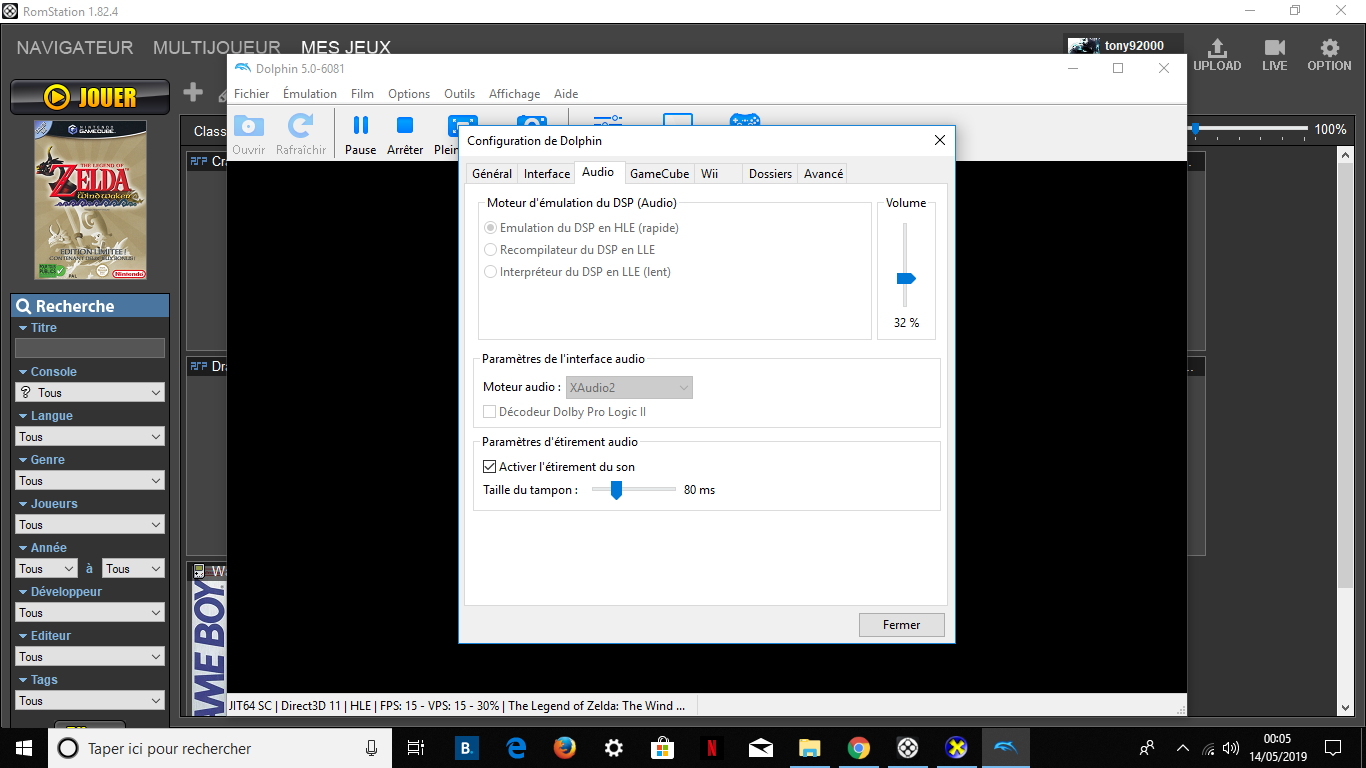Open Netflix from the taskbar
1366x768 pixels.
[x=712, y=748]
